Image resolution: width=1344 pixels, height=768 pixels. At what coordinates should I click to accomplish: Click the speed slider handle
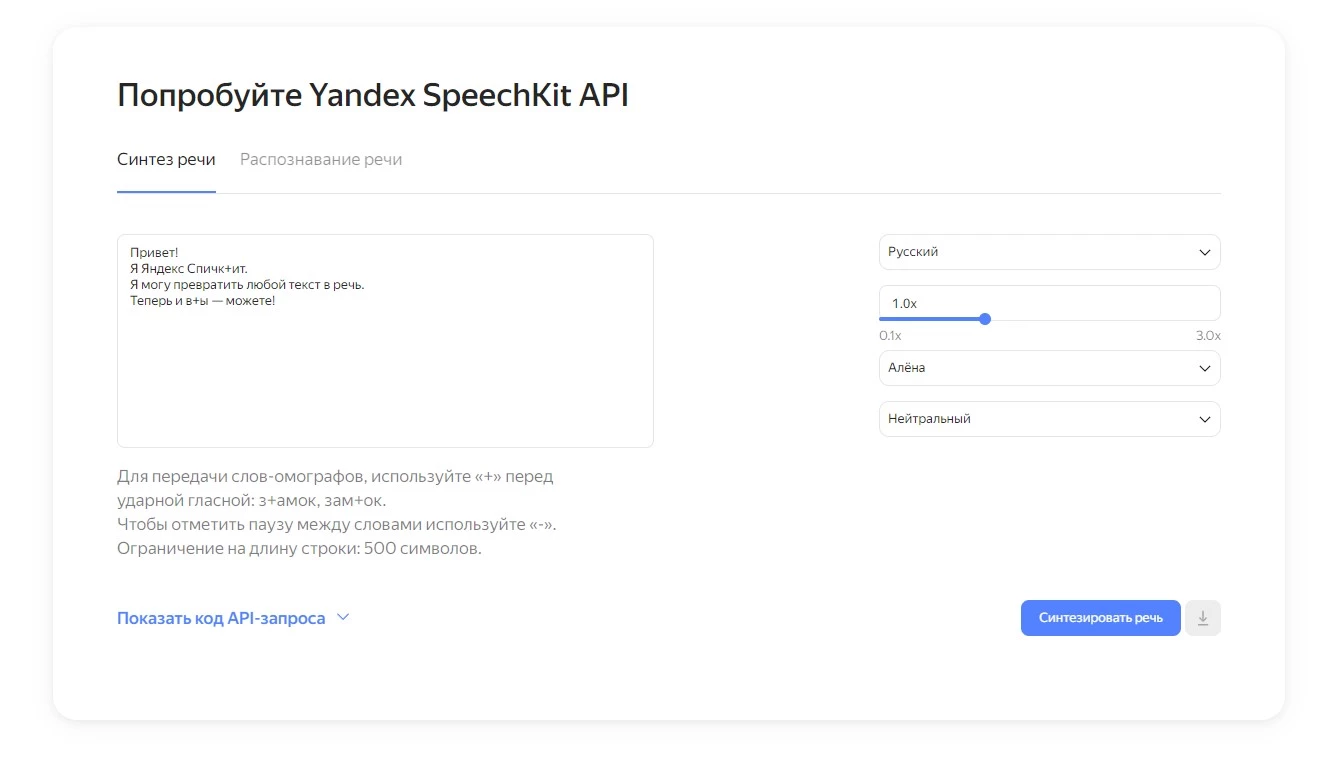click(985, 319)
